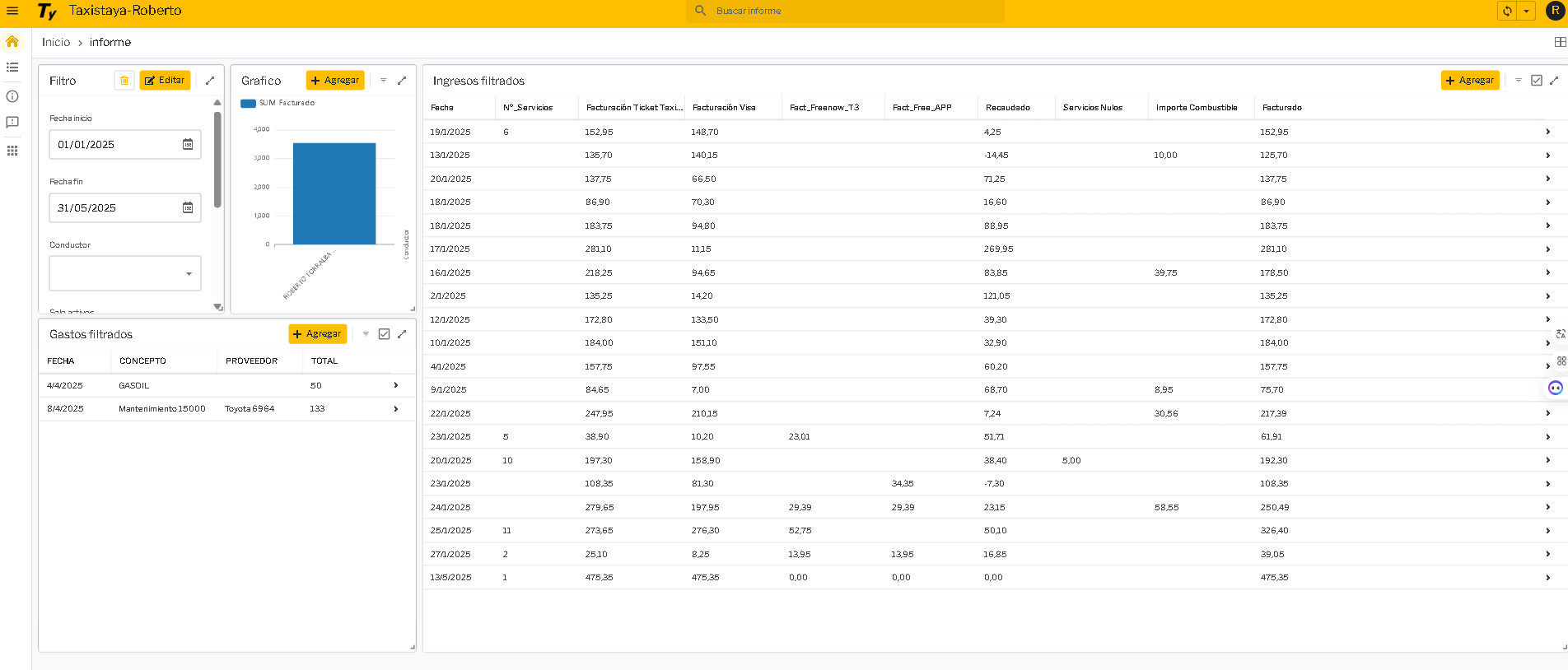
Task: Expand the GASOIL expense row chevron
Action: pos(396,385)
